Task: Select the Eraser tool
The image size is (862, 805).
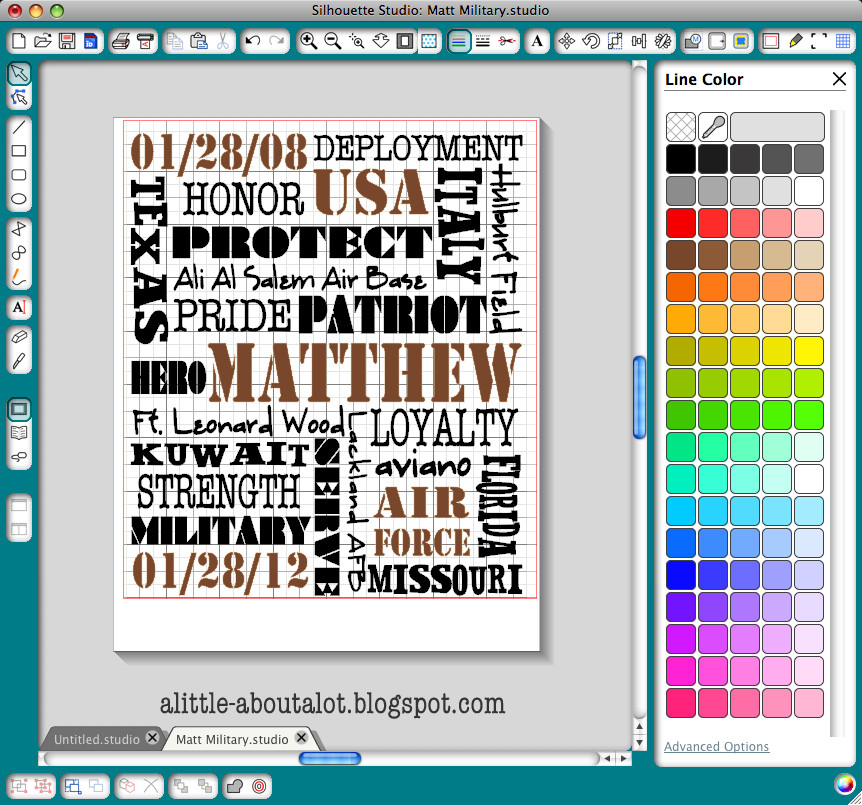Action: (19, 337)
